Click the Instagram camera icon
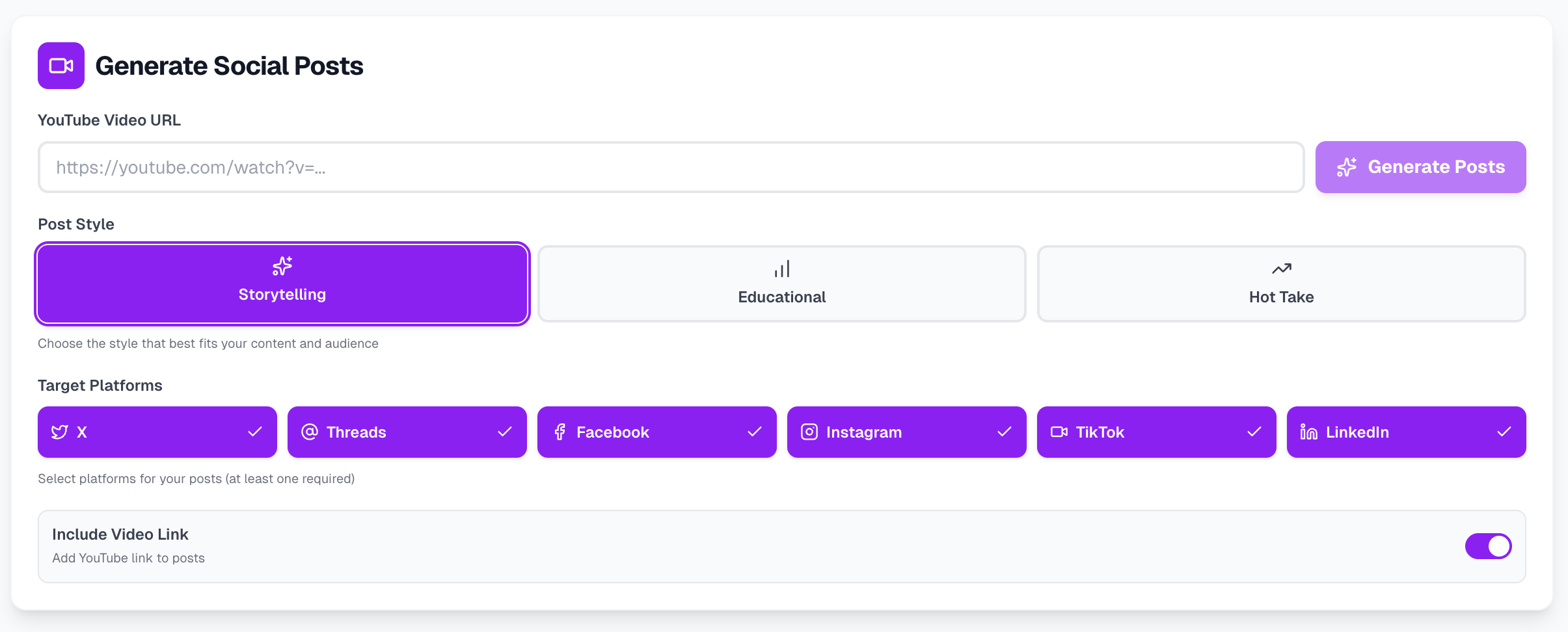 click(809, 432)
